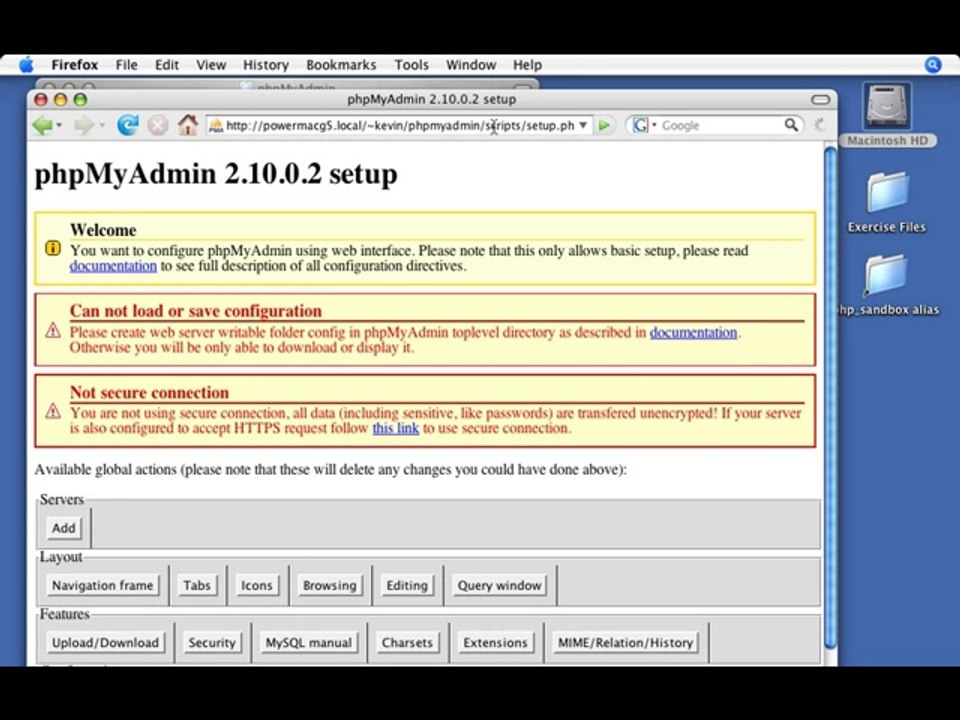
Task: Click the Editing button
Action: pos(407,585)
